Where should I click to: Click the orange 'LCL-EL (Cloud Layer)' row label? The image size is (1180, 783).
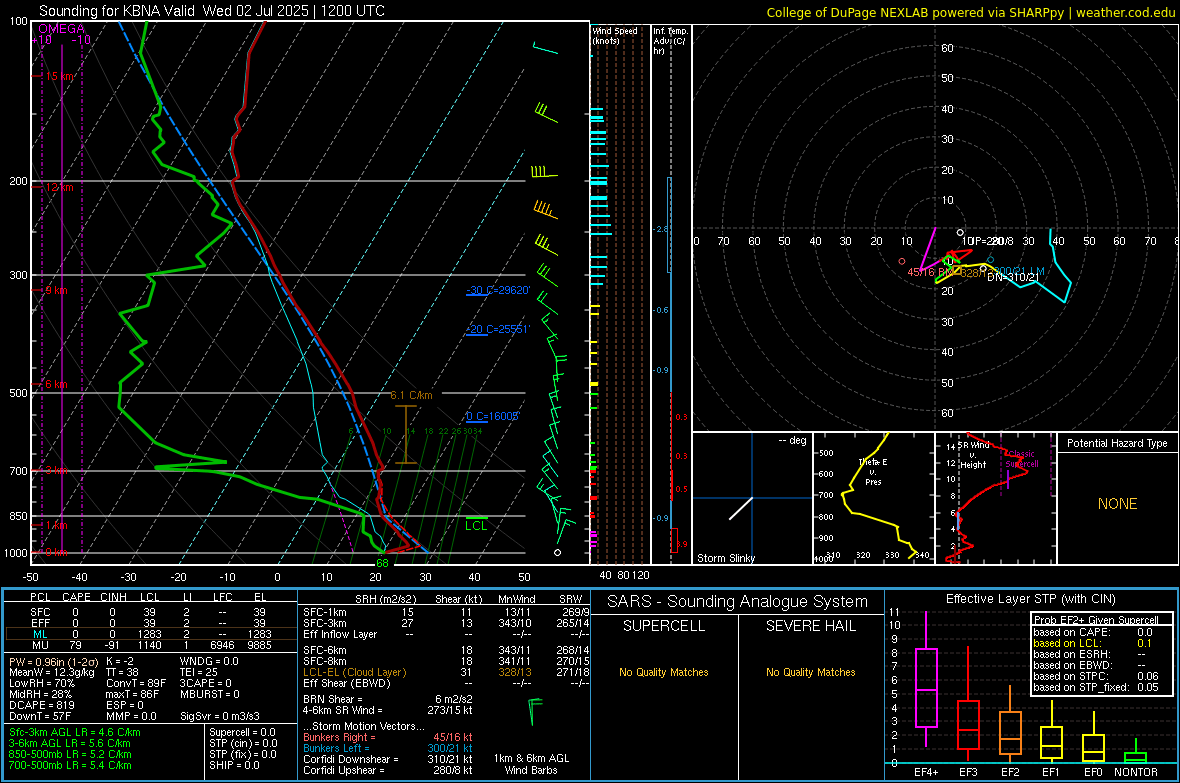[x=354, y=672]
